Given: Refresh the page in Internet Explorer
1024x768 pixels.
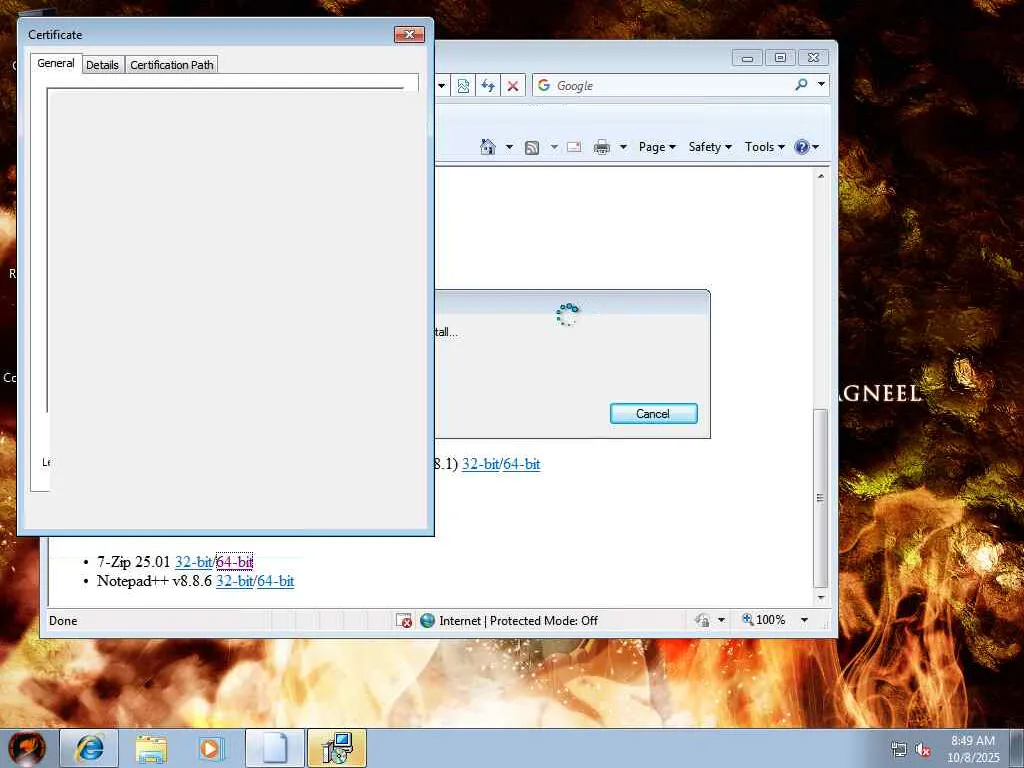Looking at the screenshot, I should [488, 86].
